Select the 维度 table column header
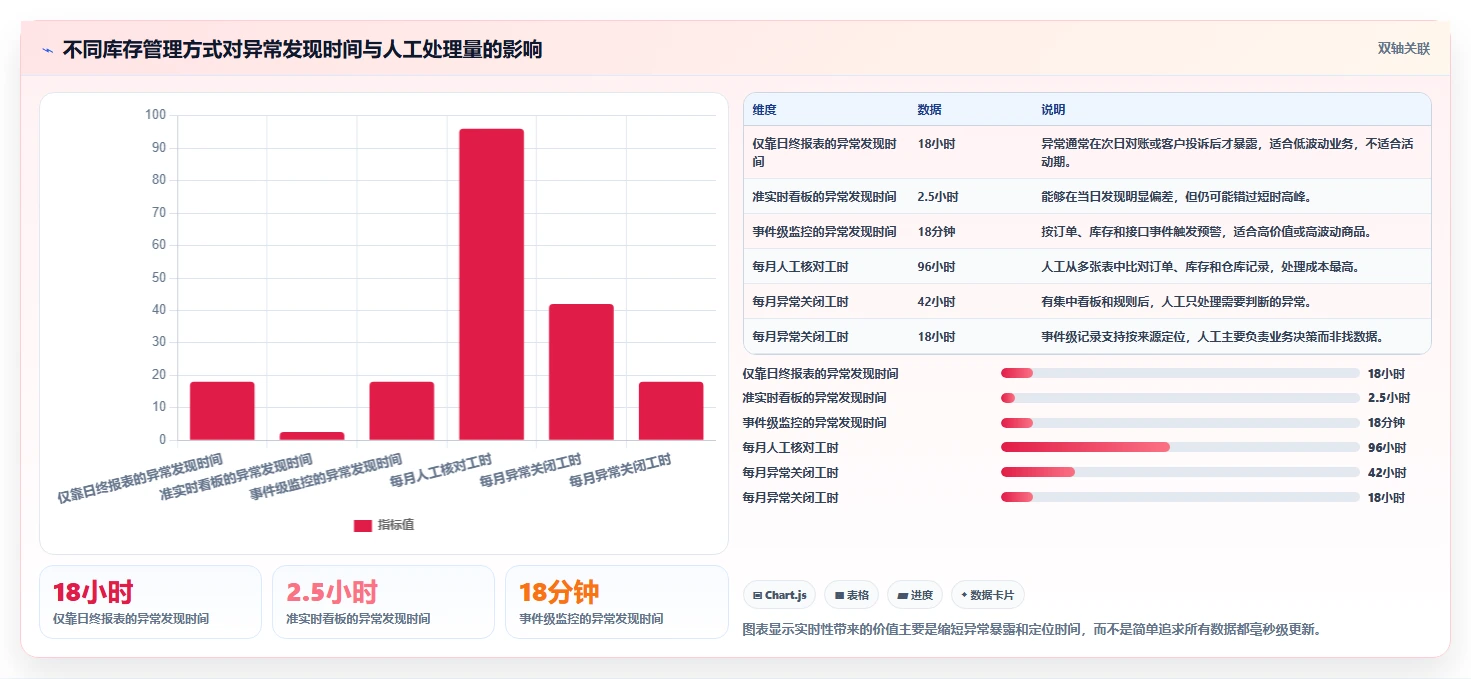Image resolution: width=1471 pixels, height=679 pixels. 764,109
